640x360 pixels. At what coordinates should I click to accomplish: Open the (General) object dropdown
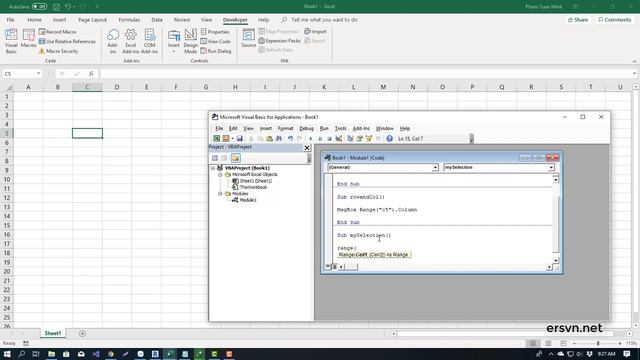[435, 167]
